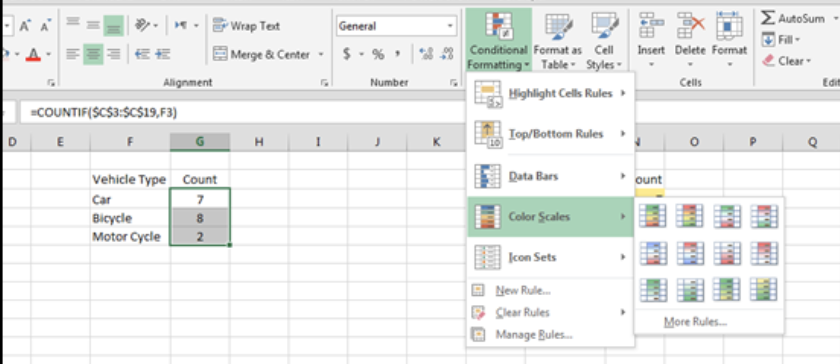Click Merge & Center
This screenshot has width=840, height=364.
point(261,54)
